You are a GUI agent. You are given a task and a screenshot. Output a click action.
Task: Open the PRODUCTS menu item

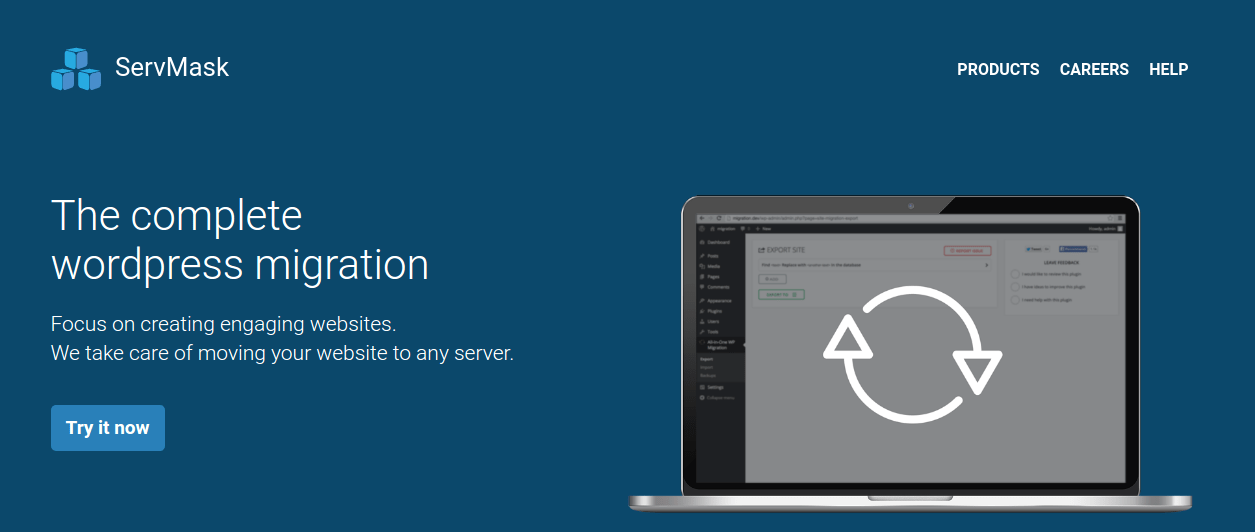(x=998, y=69)
